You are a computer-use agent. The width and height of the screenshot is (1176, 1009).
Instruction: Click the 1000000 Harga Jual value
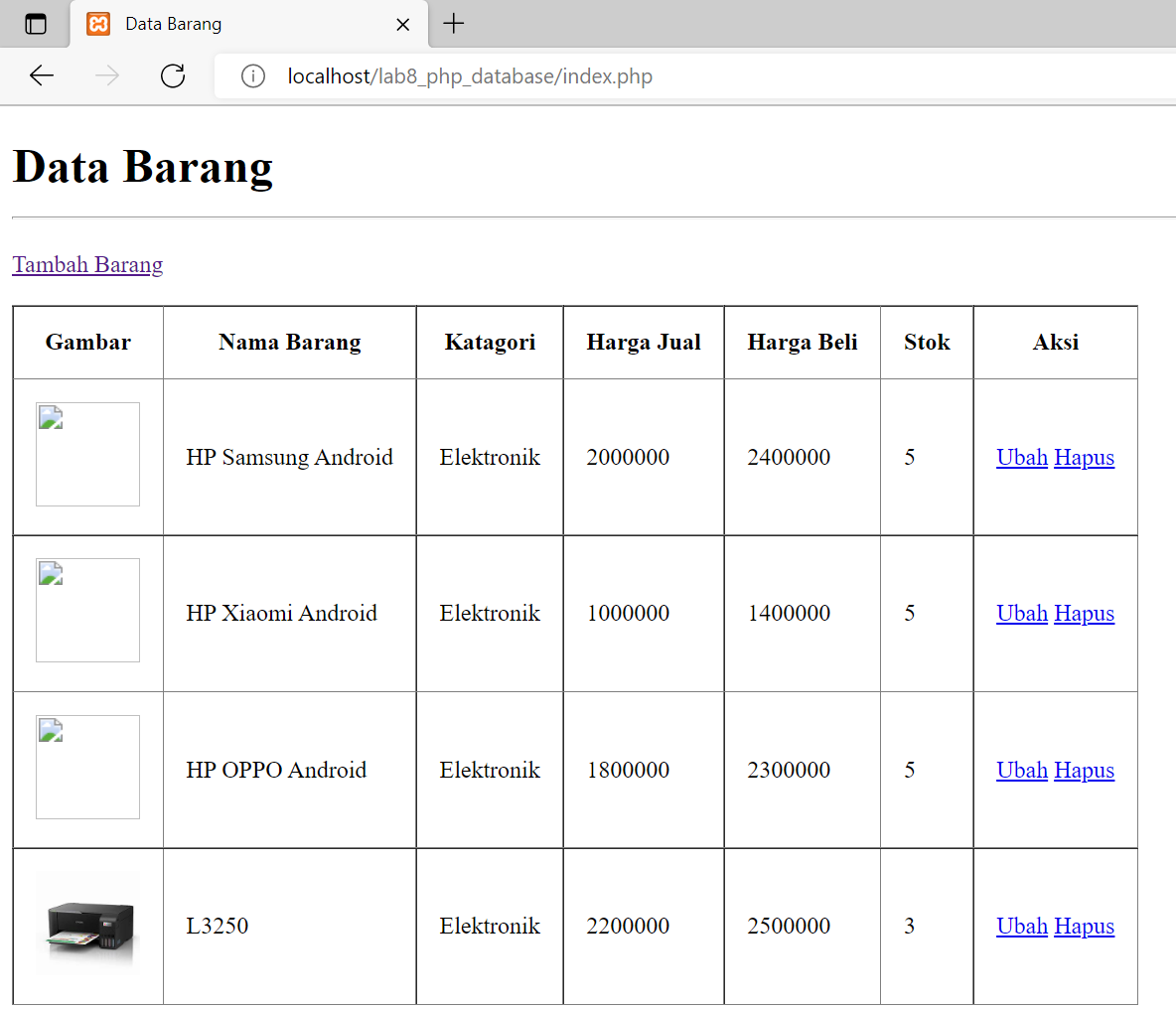coord(628,613)
